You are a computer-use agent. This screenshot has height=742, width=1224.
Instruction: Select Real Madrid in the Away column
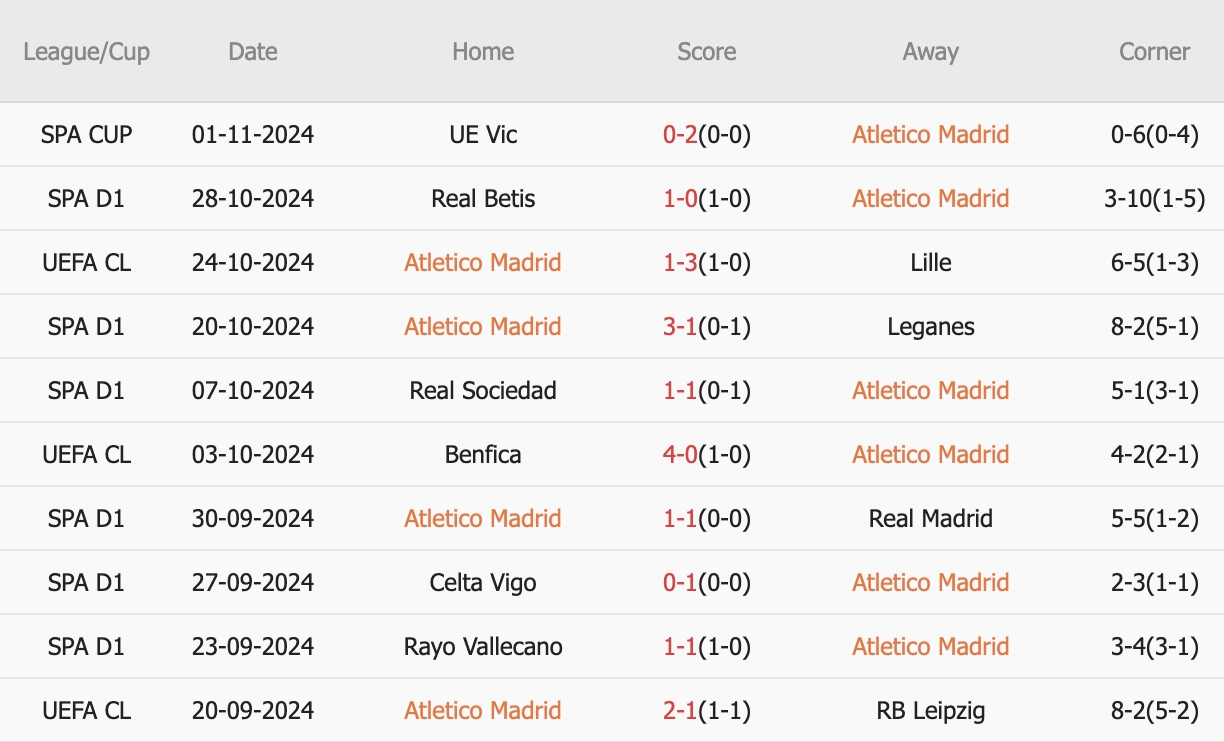point(930,519)
